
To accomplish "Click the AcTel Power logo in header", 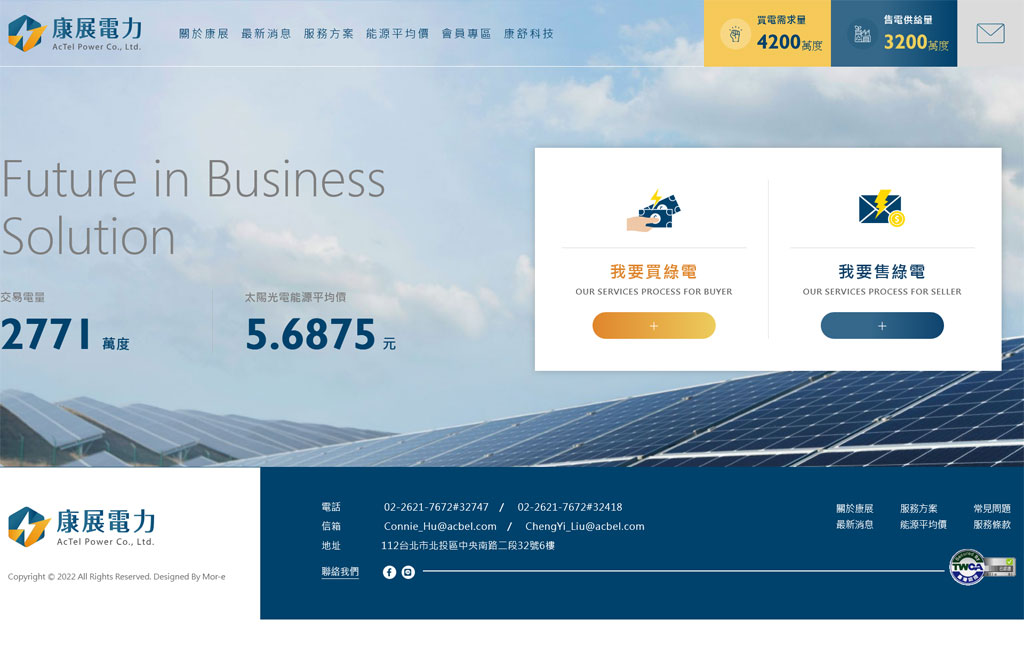I will click(75, 33).
